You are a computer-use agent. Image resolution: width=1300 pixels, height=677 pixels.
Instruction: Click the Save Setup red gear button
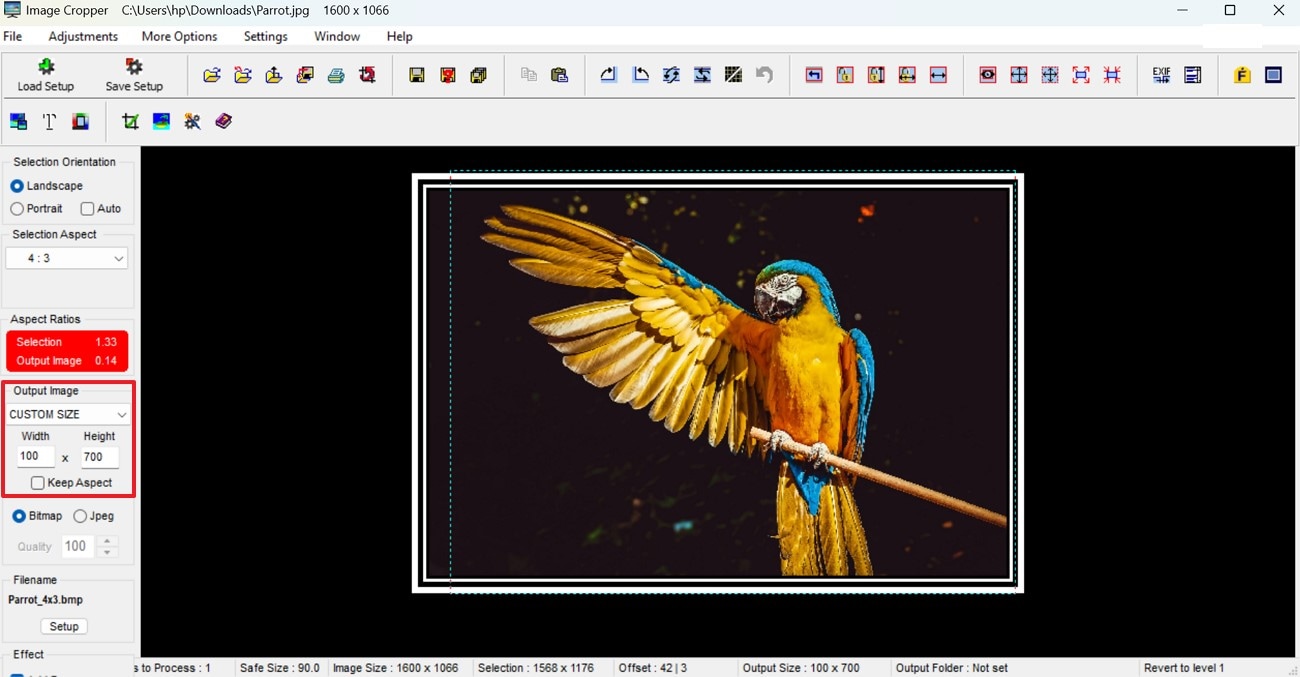(x=134, y=75)
